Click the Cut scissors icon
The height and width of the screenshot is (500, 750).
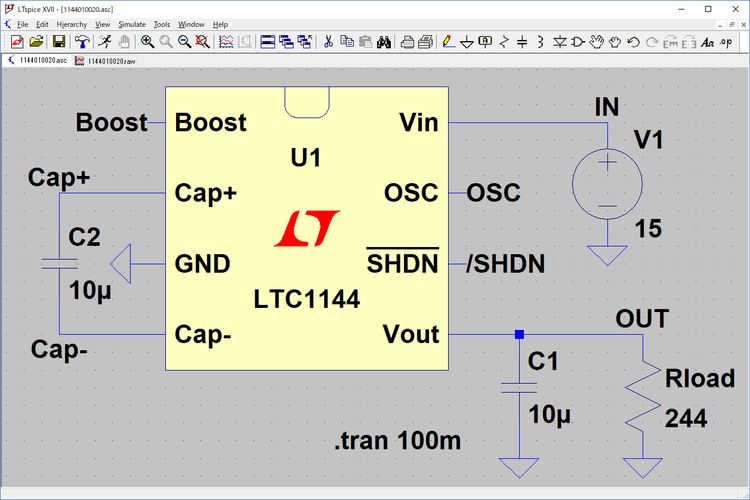pyautogui.click(x=327, y=42)
